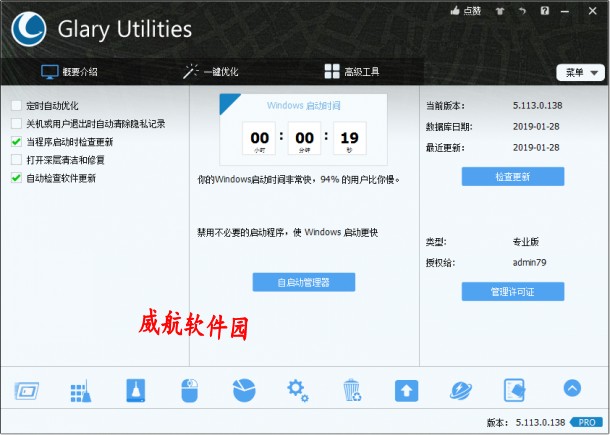This screenshot has height=435, width=610.
Task: Click the 管理许可证 button
Action: tap(512, 291)
